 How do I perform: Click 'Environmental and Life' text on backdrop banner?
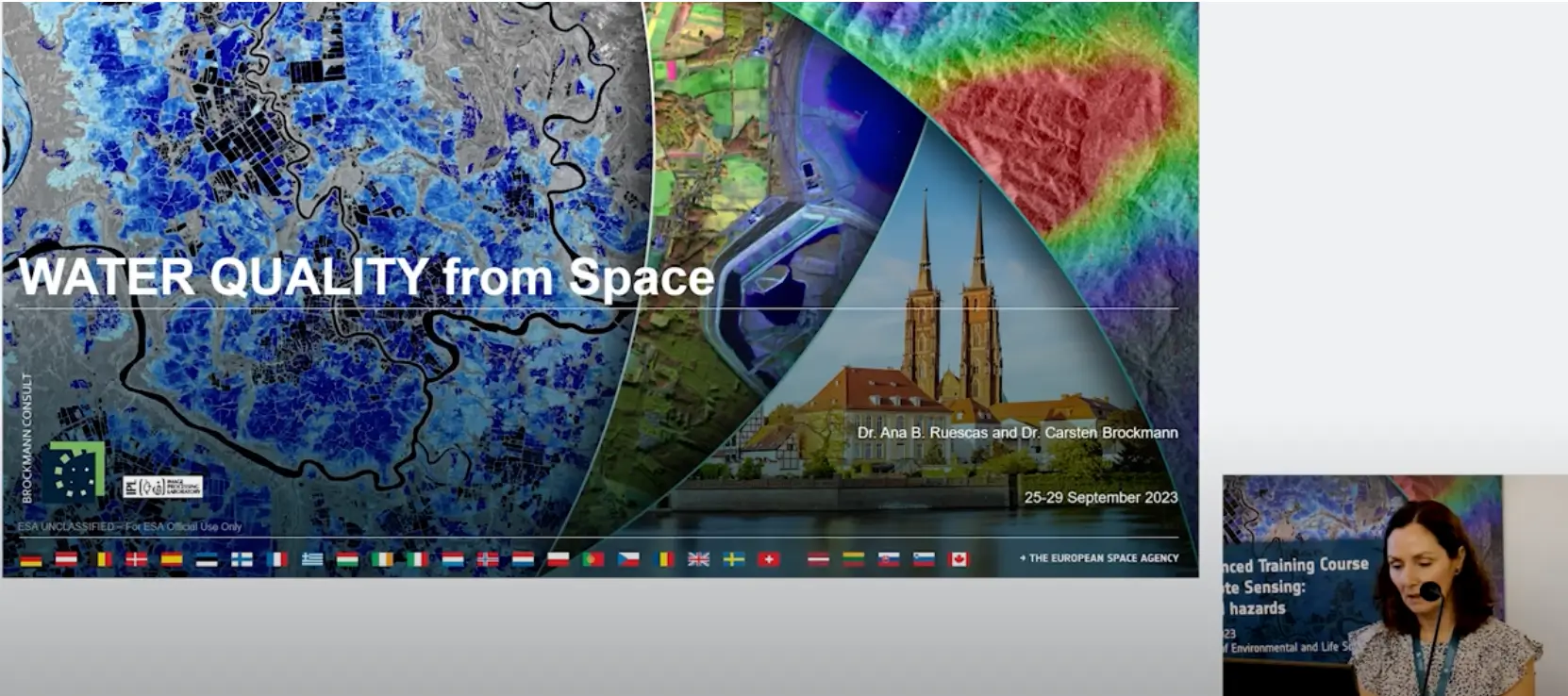point(1285,647)
